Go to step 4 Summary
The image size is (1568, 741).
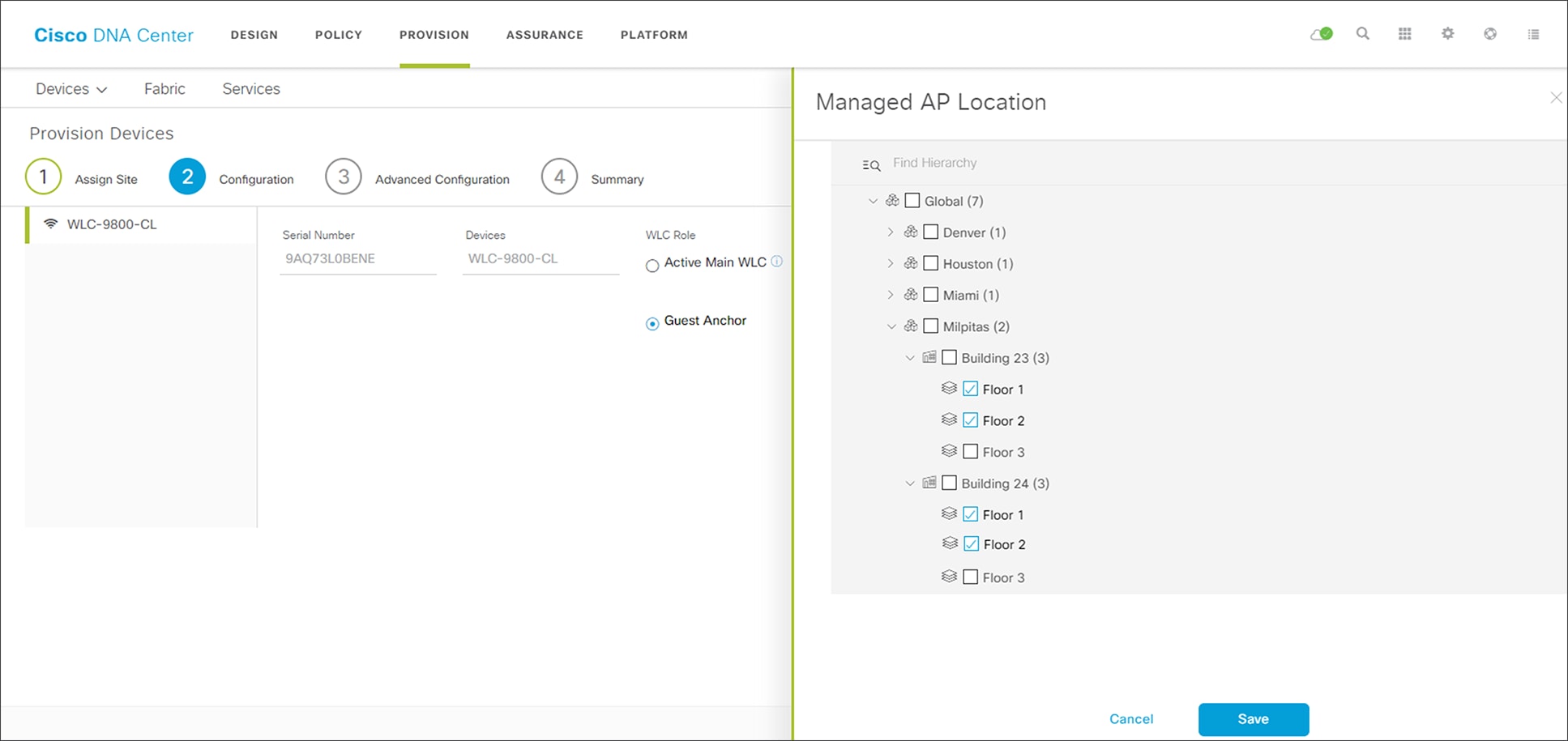[x=592, y=177]
